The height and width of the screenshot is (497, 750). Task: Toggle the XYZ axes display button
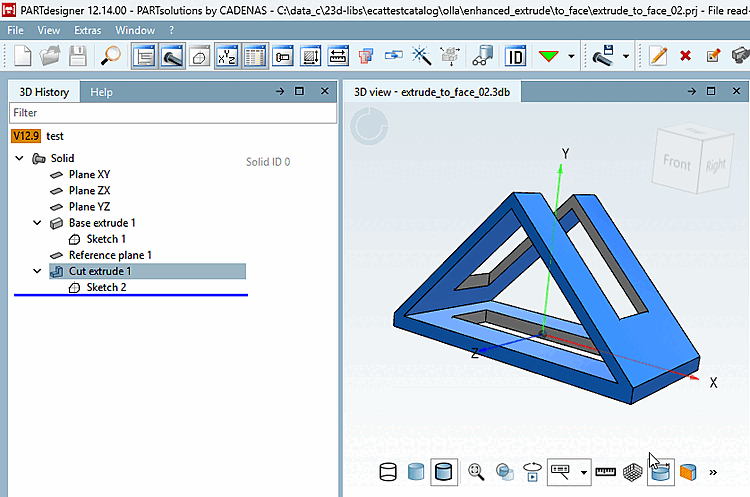pos(227,56)
